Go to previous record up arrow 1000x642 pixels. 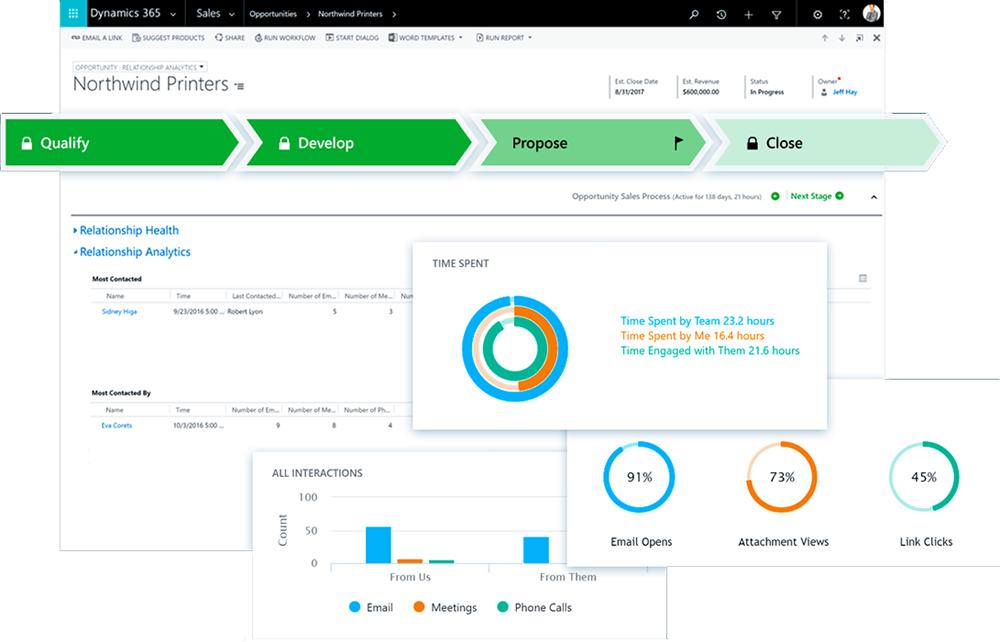coord(825,38)
